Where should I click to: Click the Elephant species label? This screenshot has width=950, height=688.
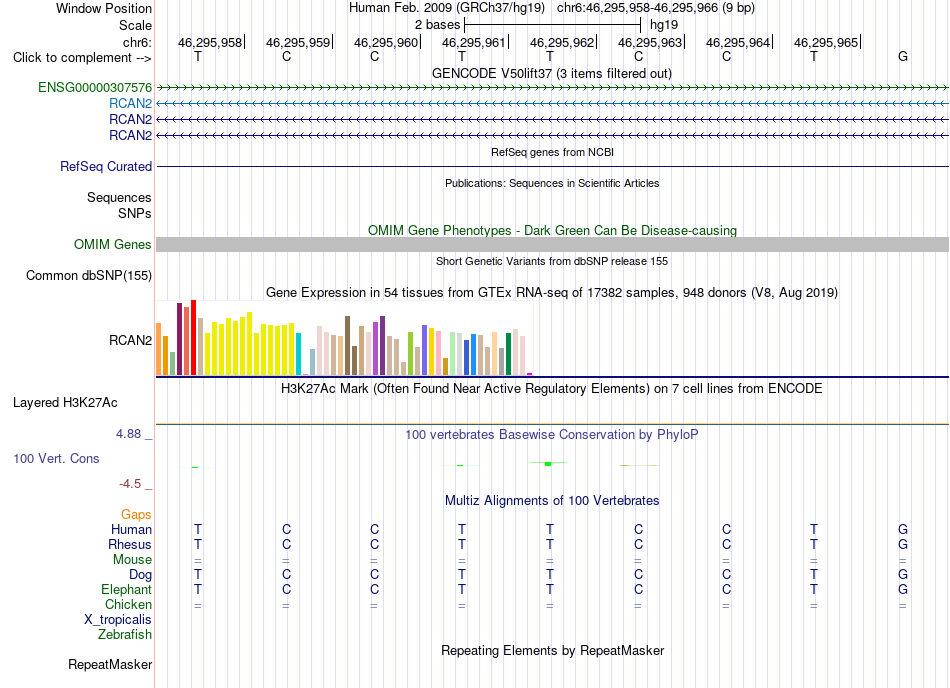(x=126, y=589)
